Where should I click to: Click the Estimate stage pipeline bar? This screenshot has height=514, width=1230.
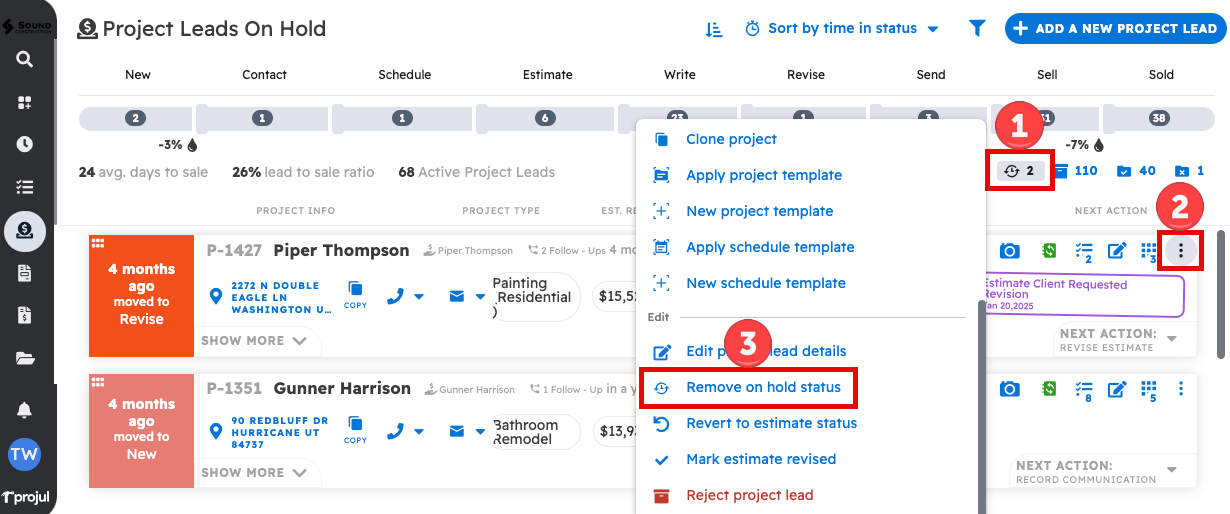(x=546, y=118)
